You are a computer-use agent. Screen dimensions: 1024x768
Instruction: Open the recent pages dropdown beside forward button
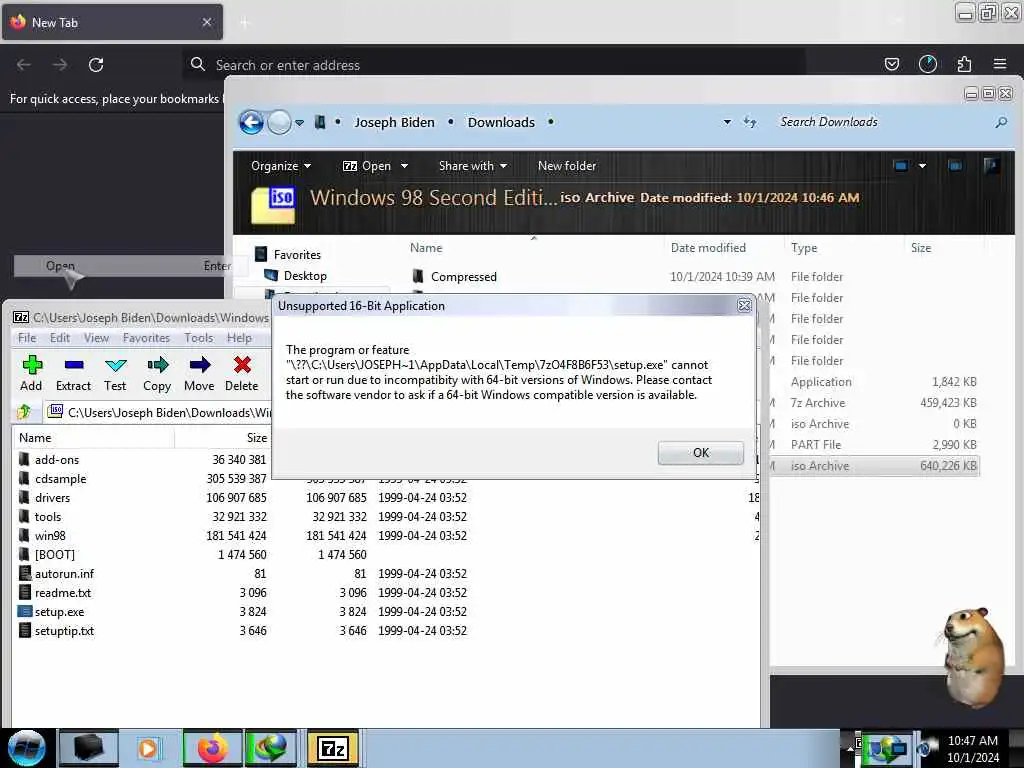point(299,122)
